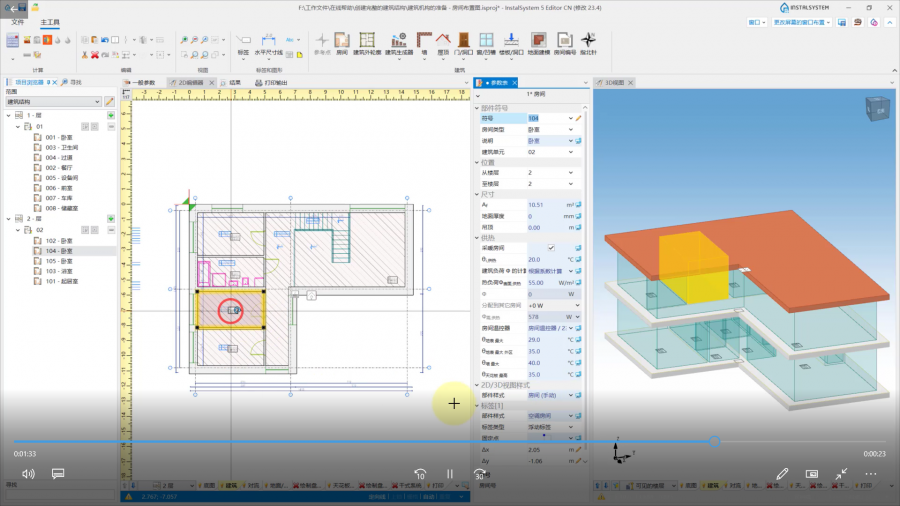Click the 指北针 compass icon
The height and width of the screenshot is (506, 900).
(x=589, y=42)
